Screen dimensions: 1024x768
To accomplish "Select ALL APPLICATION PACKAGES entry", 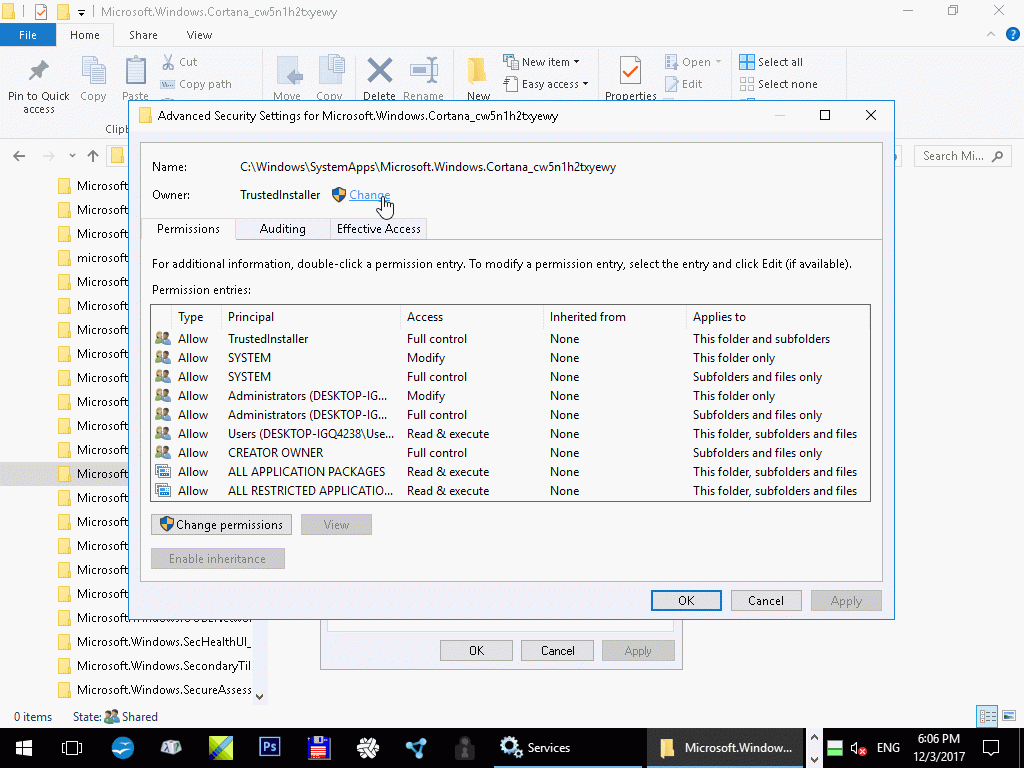I will pos(510,472).
